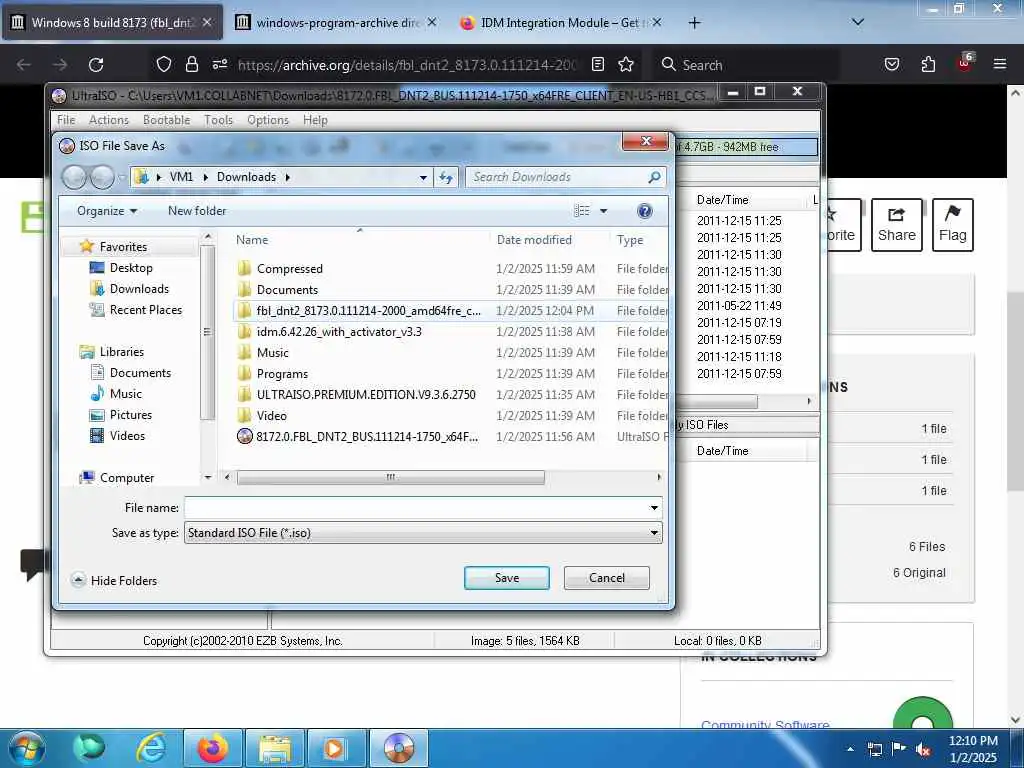Bookmark this page with star icon
Screen dimensions: 1024x768
click(626, 64)
